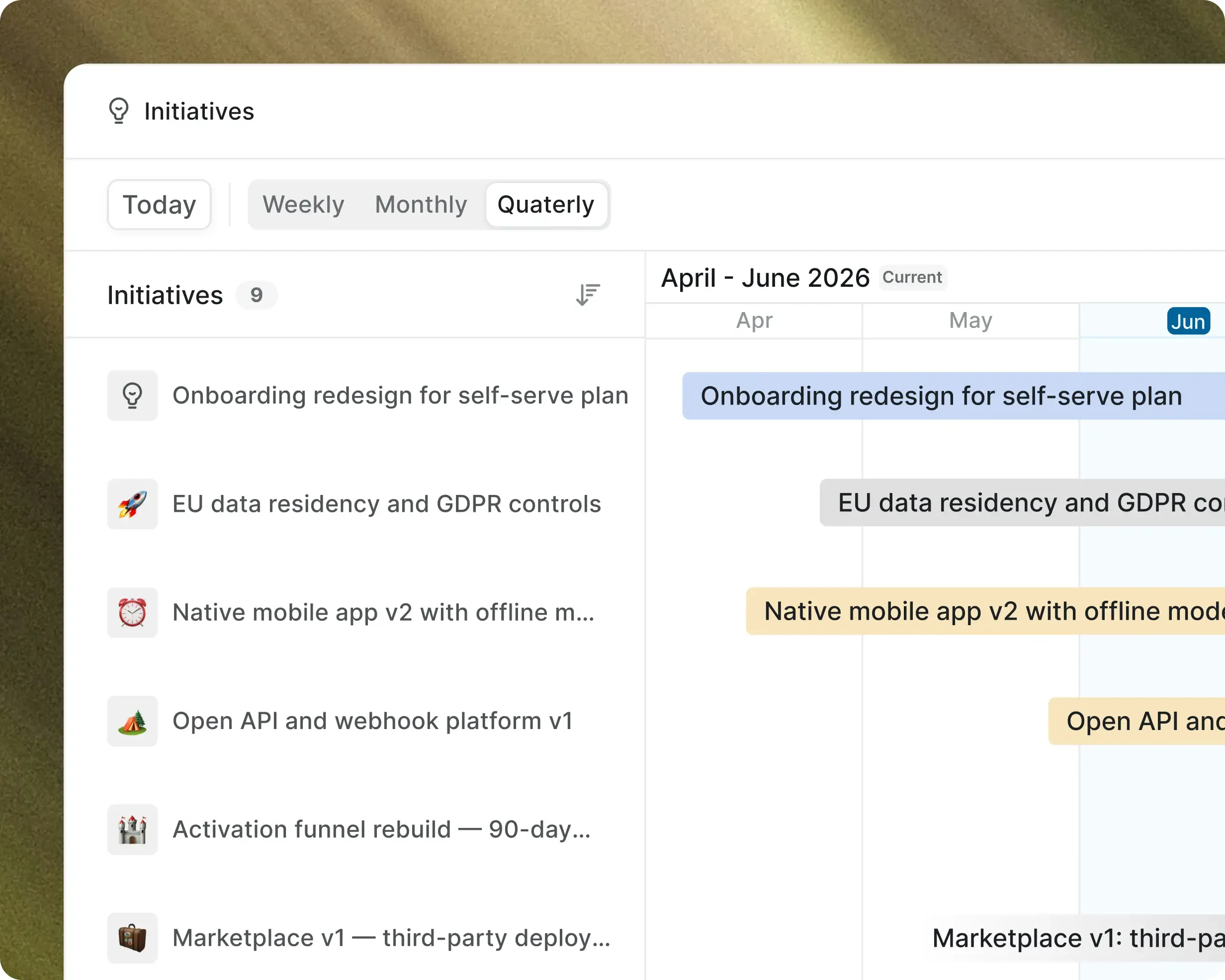Click the sort order icon in the Initiatives list header

coord(588,295)
